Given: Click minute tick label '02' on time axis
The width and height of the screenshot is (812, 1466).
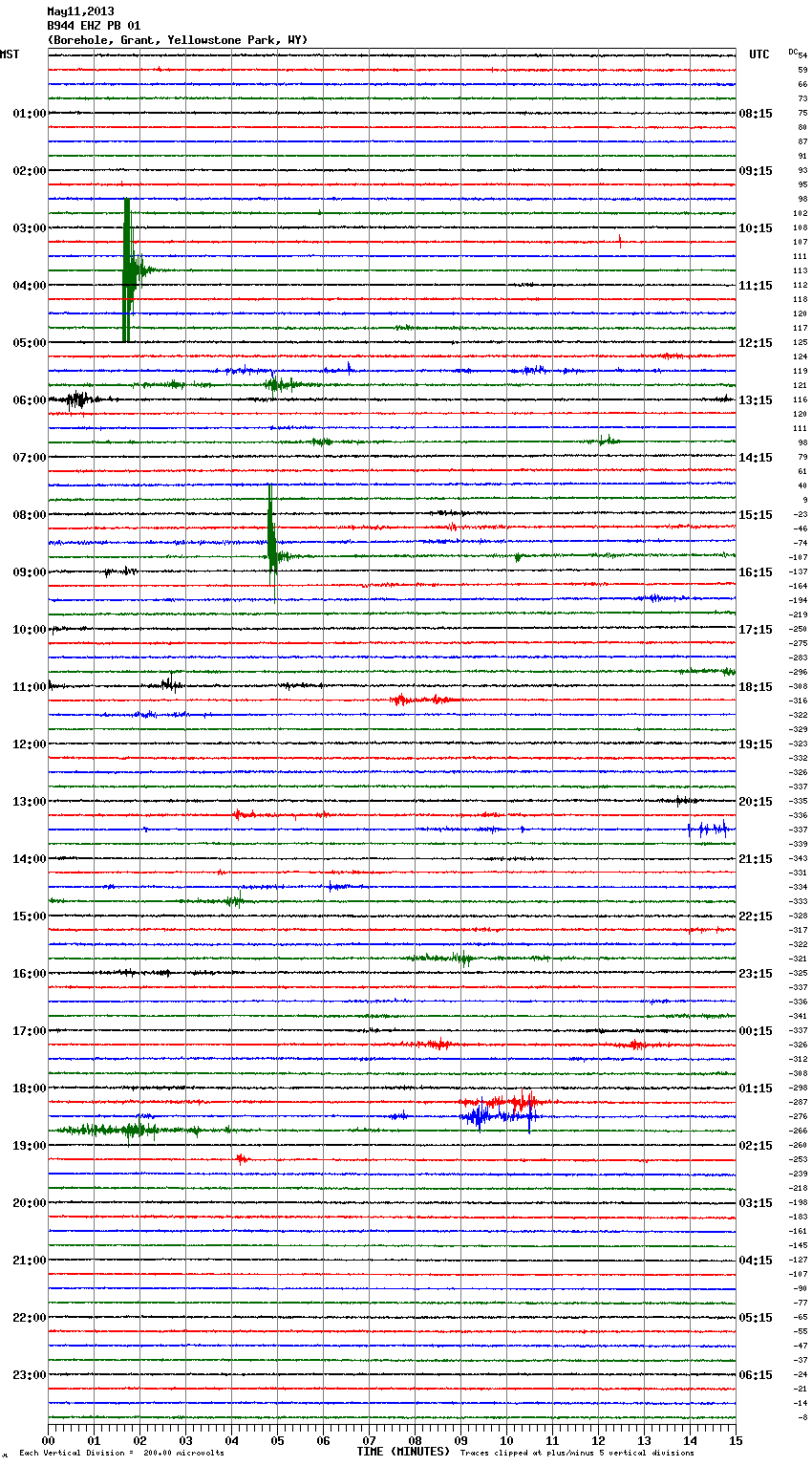Looking at the screenshot, I should point(139,1440).
